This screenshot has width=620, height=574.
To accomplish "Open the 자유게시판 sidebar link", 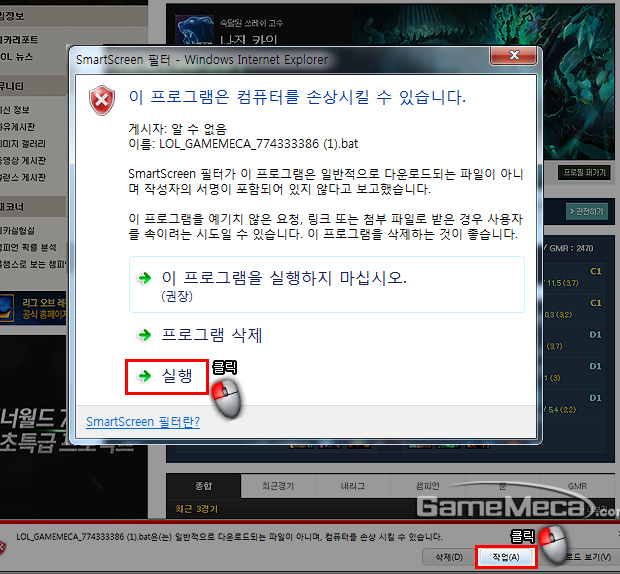I will pos(17,127).
